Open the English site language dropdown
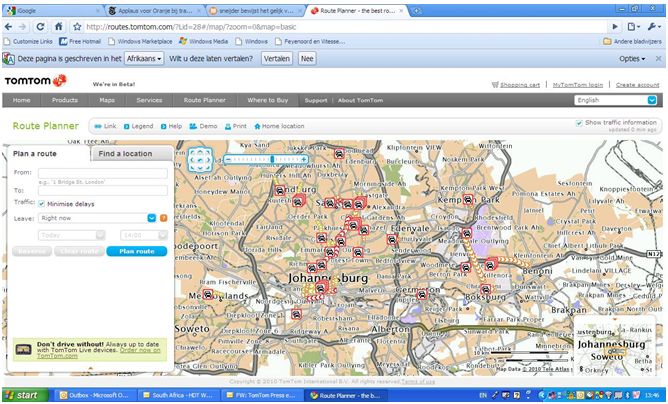668x404 pixels. point(615,100)
